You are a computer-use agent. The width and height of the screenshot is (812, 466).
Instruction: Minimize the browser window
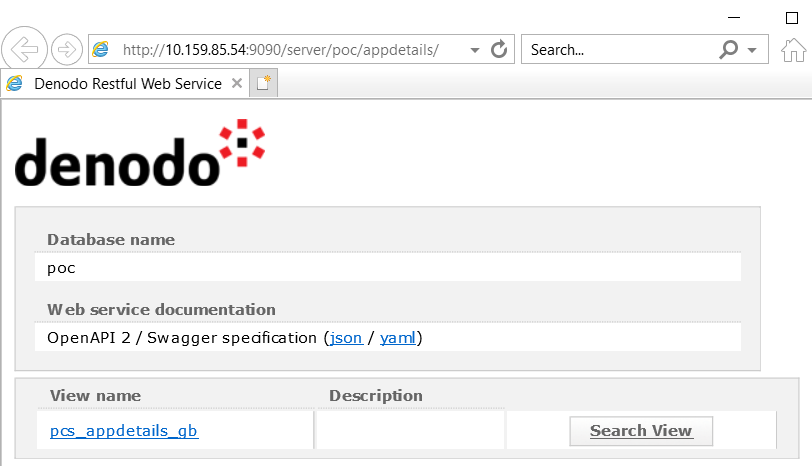click(x=734, y=18)
